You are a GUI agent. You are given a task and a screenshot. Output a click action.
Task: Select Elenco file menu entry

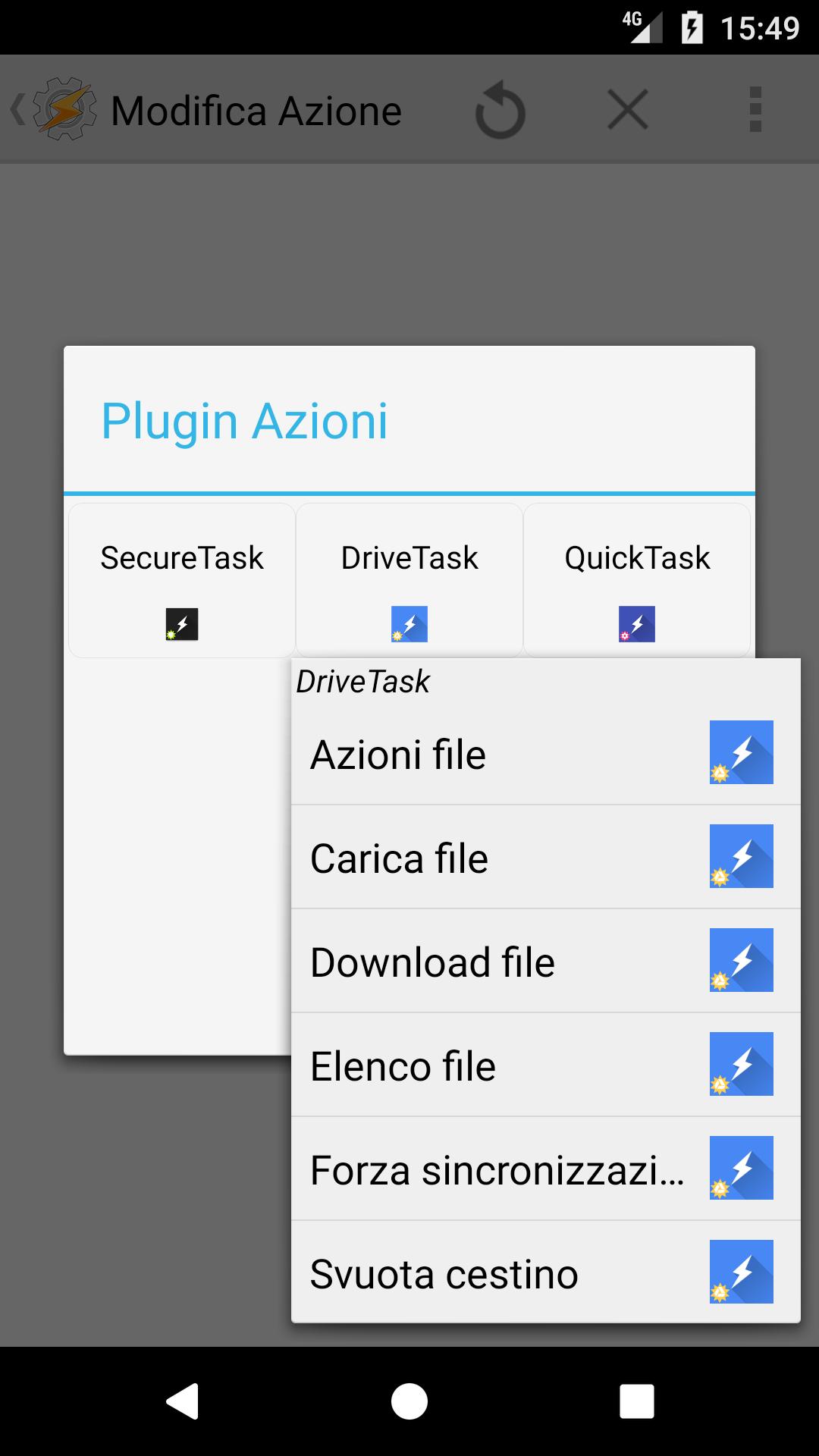pyautogui.click(x=546, y=1065)
